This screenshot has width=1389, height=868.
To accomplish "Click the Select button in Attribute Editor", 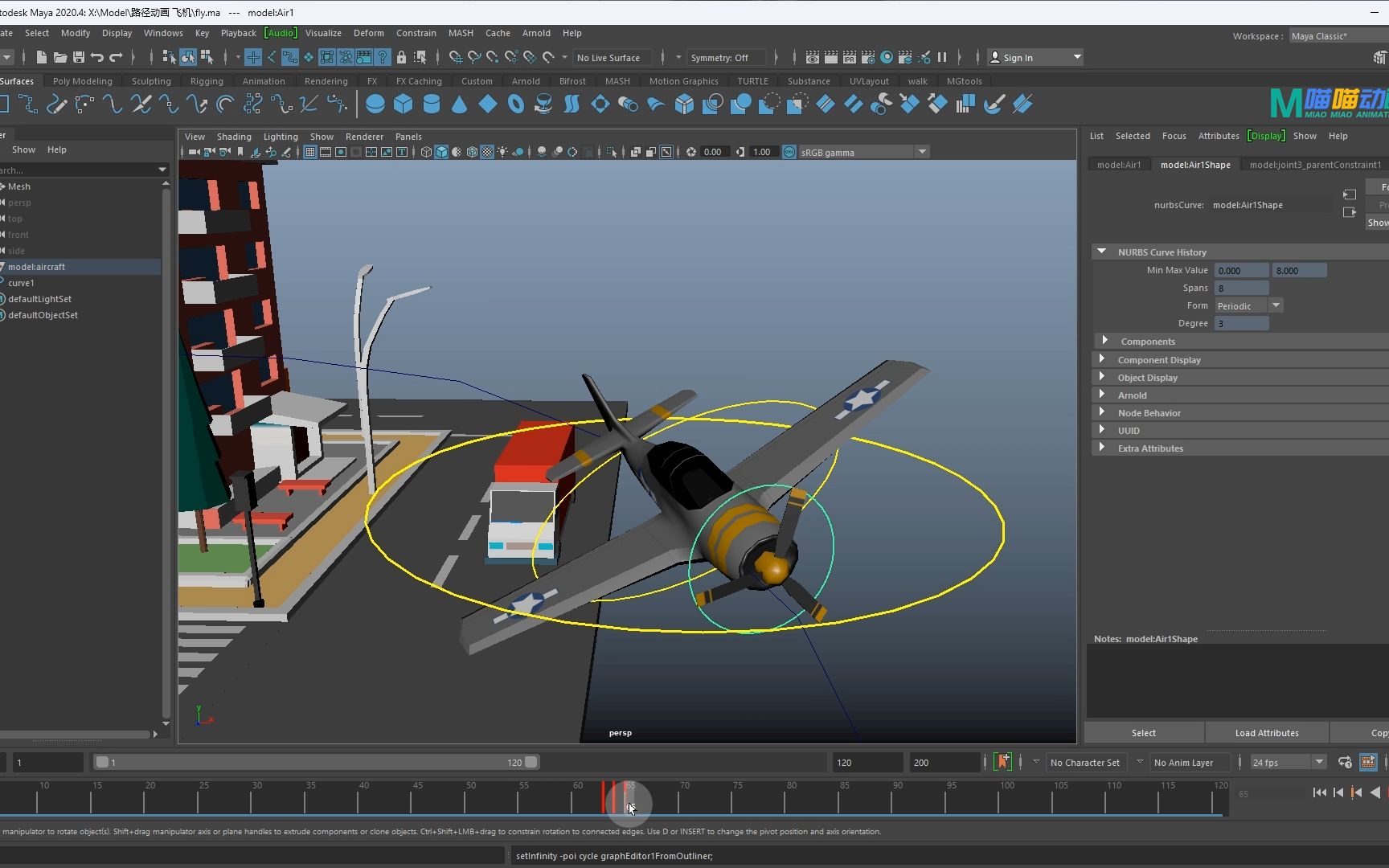I will pyautogui.click(x=1143, y=732).
